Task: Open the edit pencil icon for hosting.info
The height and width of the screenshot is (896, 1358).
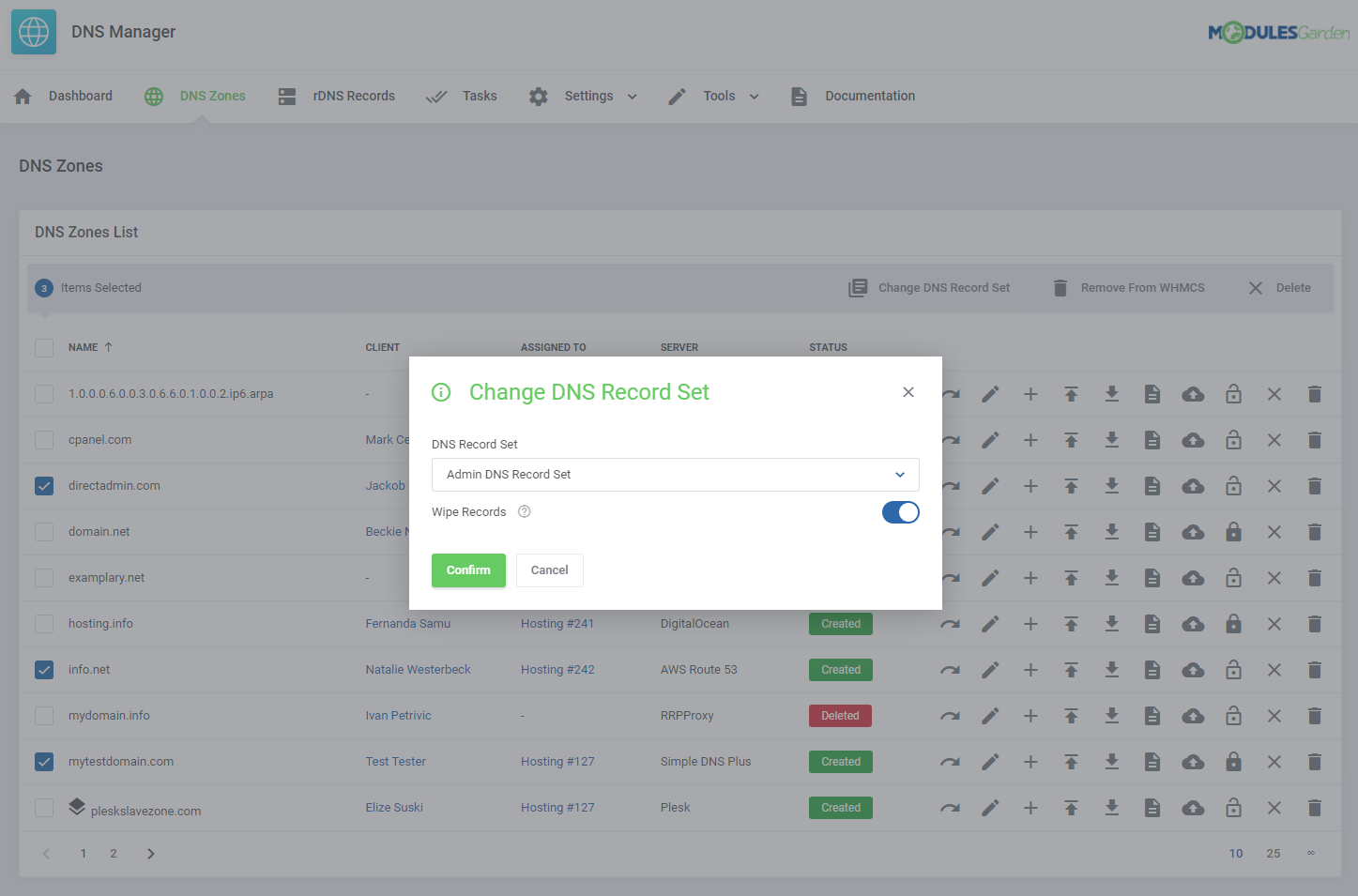Action: 990,623
